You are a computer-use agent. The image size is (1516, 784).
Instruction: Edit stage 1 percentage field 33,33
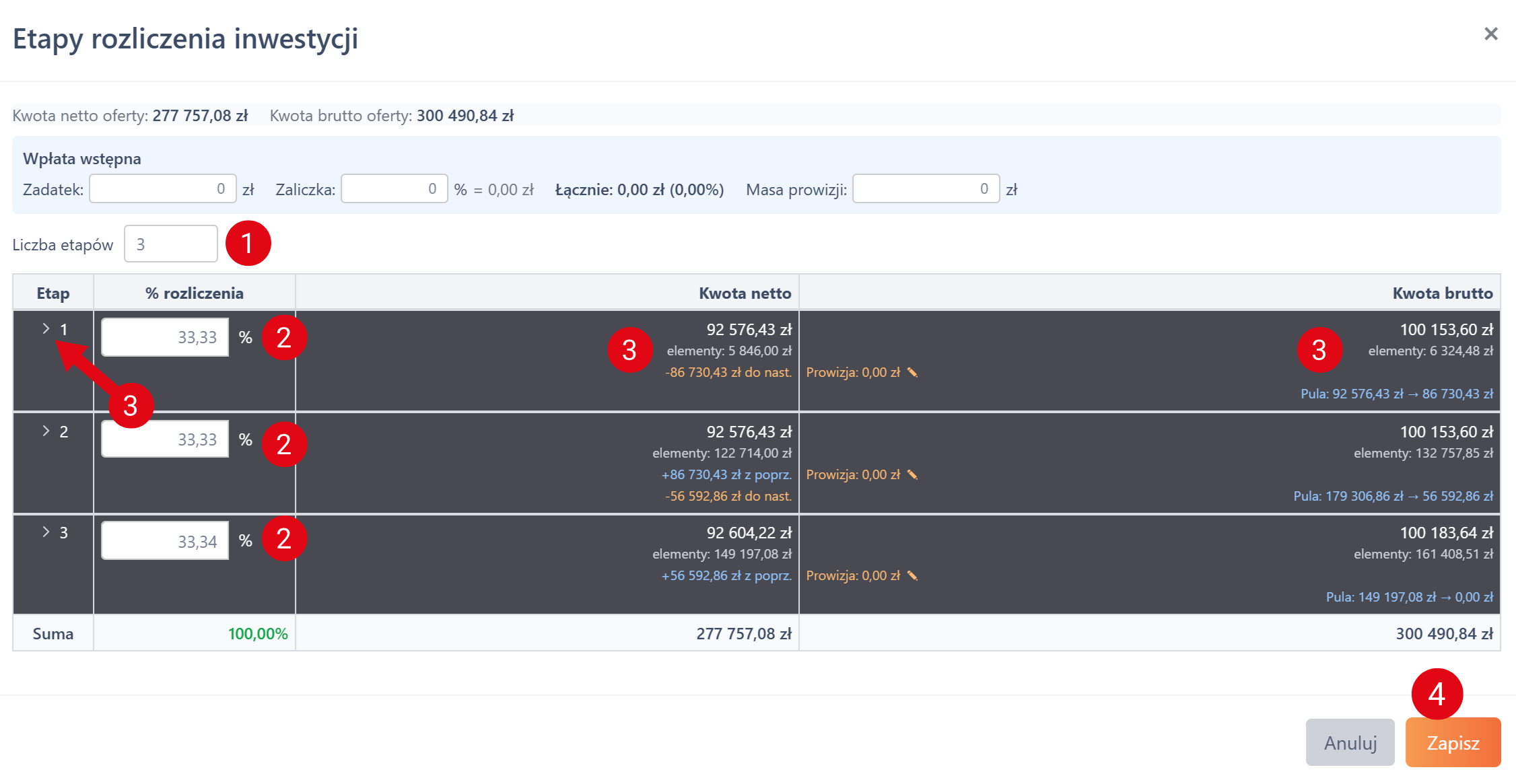(x=165, y=337)
